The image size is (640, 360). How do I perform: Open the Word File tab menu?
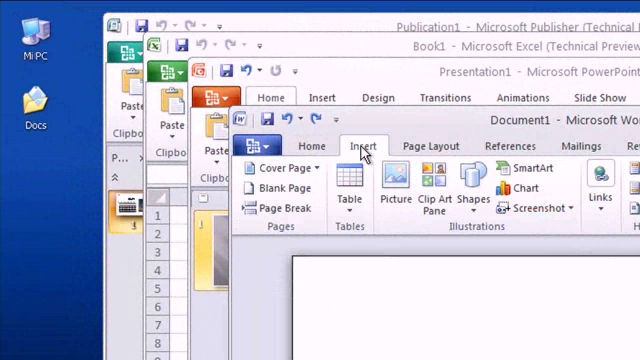coord(257,145)
